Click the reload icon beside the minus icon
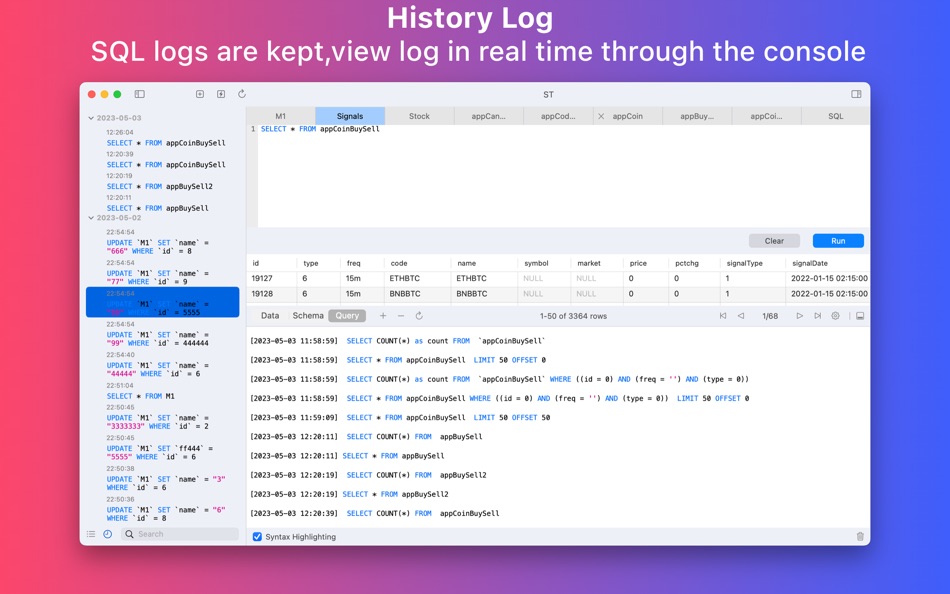This screenshot has height=594, width=950. click(419, 316)
